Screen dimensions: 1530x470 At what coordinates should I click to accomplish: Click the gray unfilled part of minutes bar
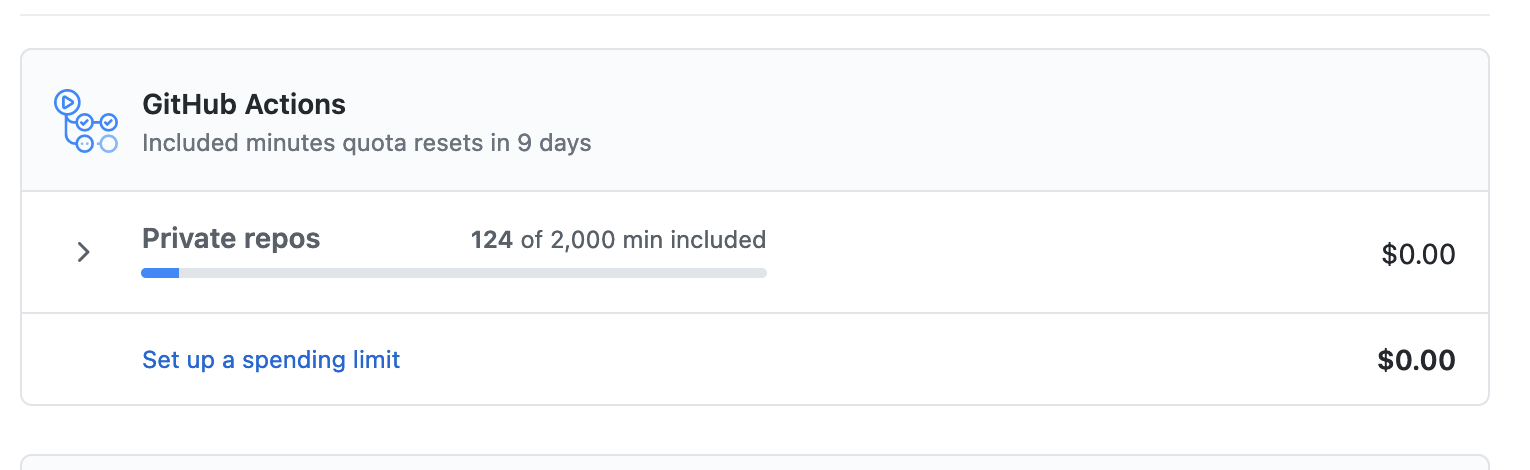pos(472,272)
